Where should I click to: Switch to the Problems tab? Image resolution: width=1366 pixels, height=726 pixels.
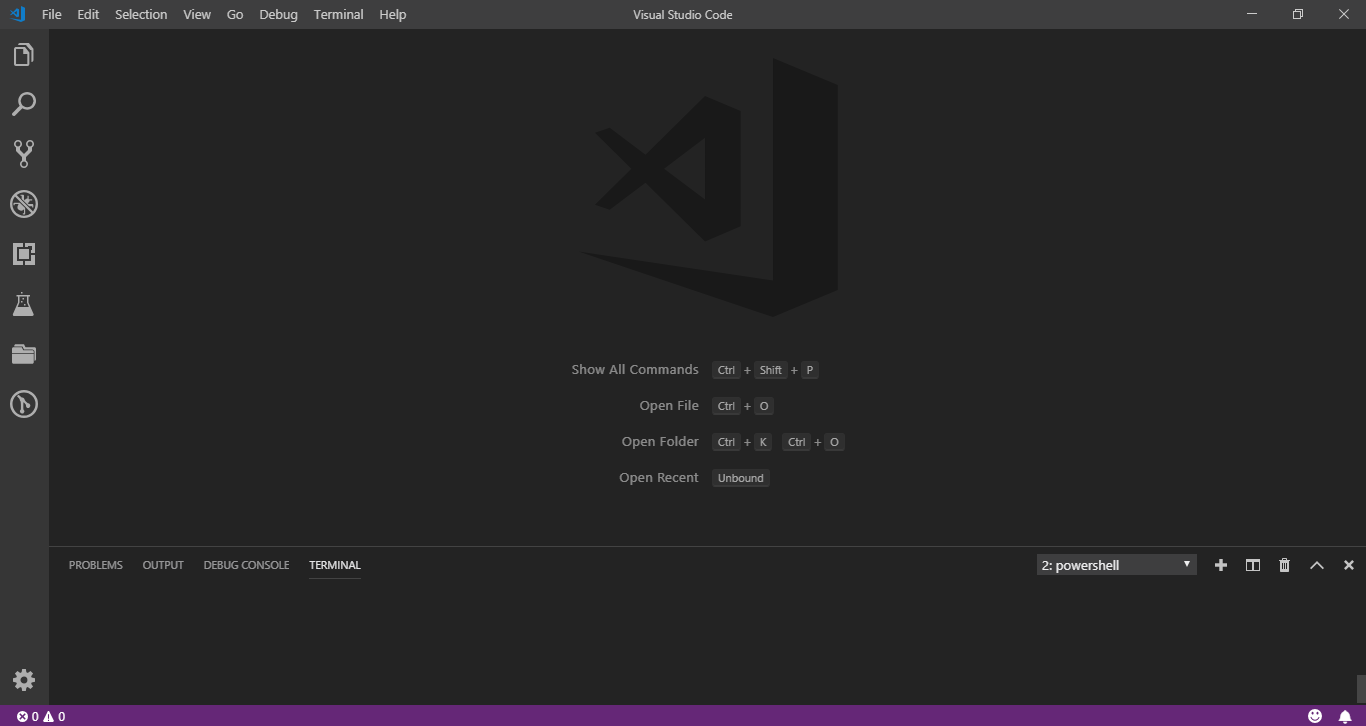[95, 565]
